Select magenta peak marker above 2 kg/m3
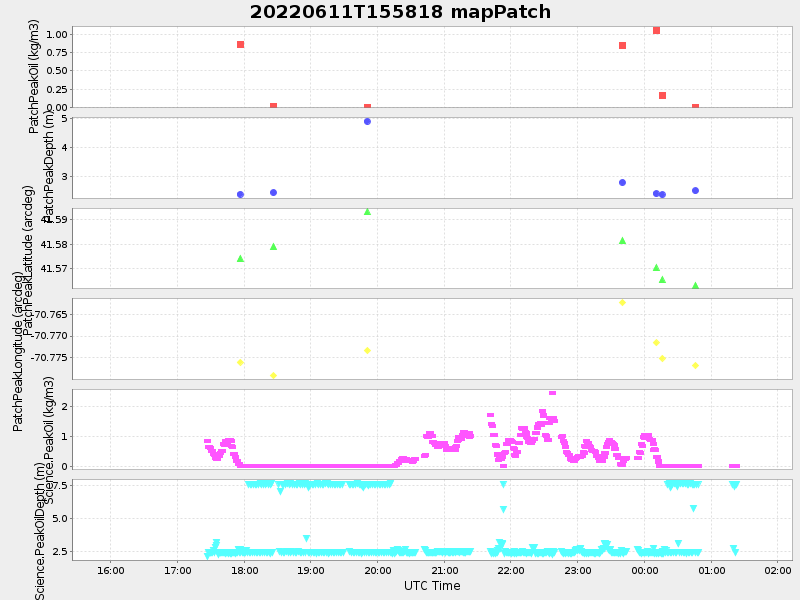This screenshot has height=600, width=800. click(552, 393)
